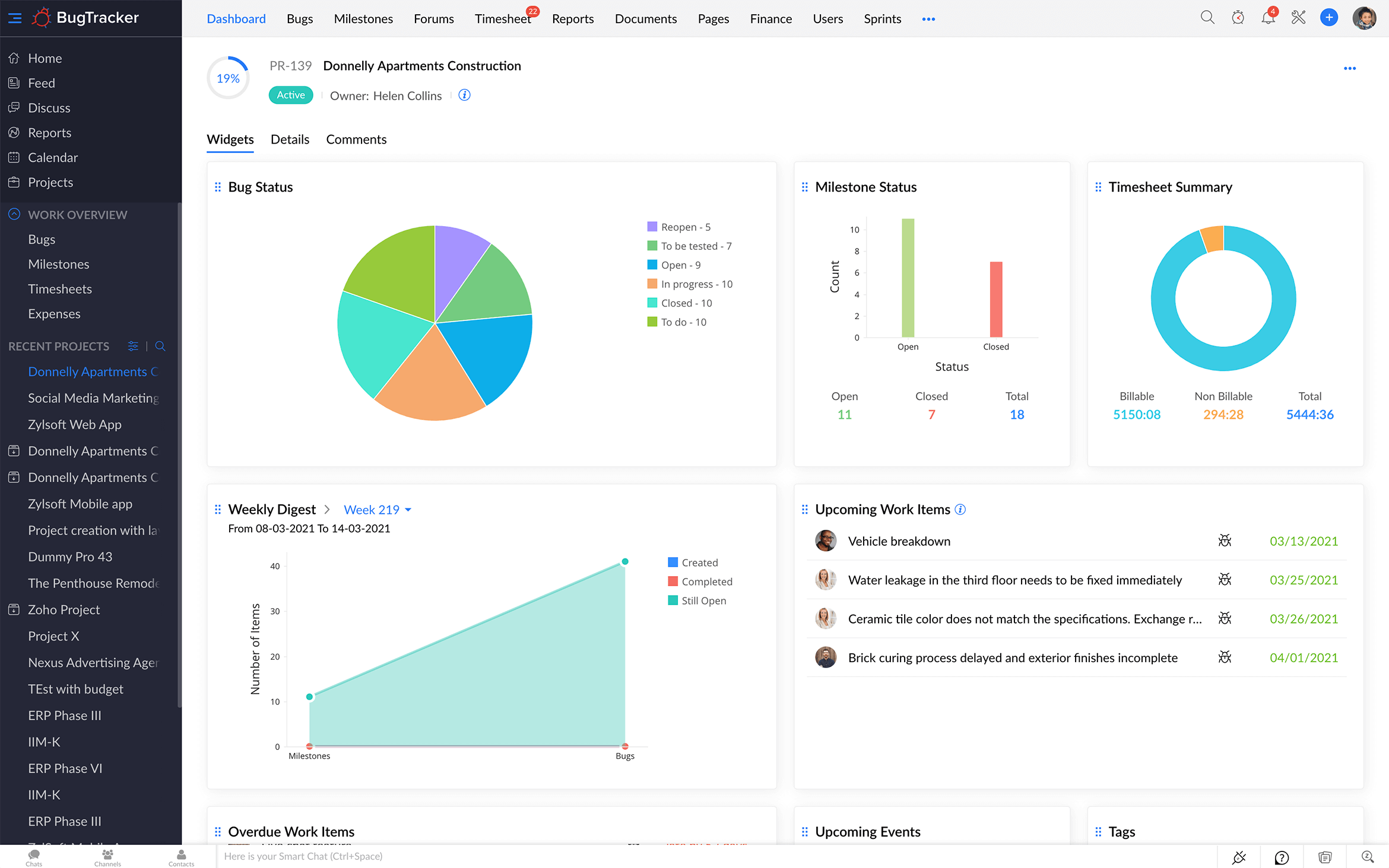
Task: Open Social Media Marketing project
Action: [93, 398]
